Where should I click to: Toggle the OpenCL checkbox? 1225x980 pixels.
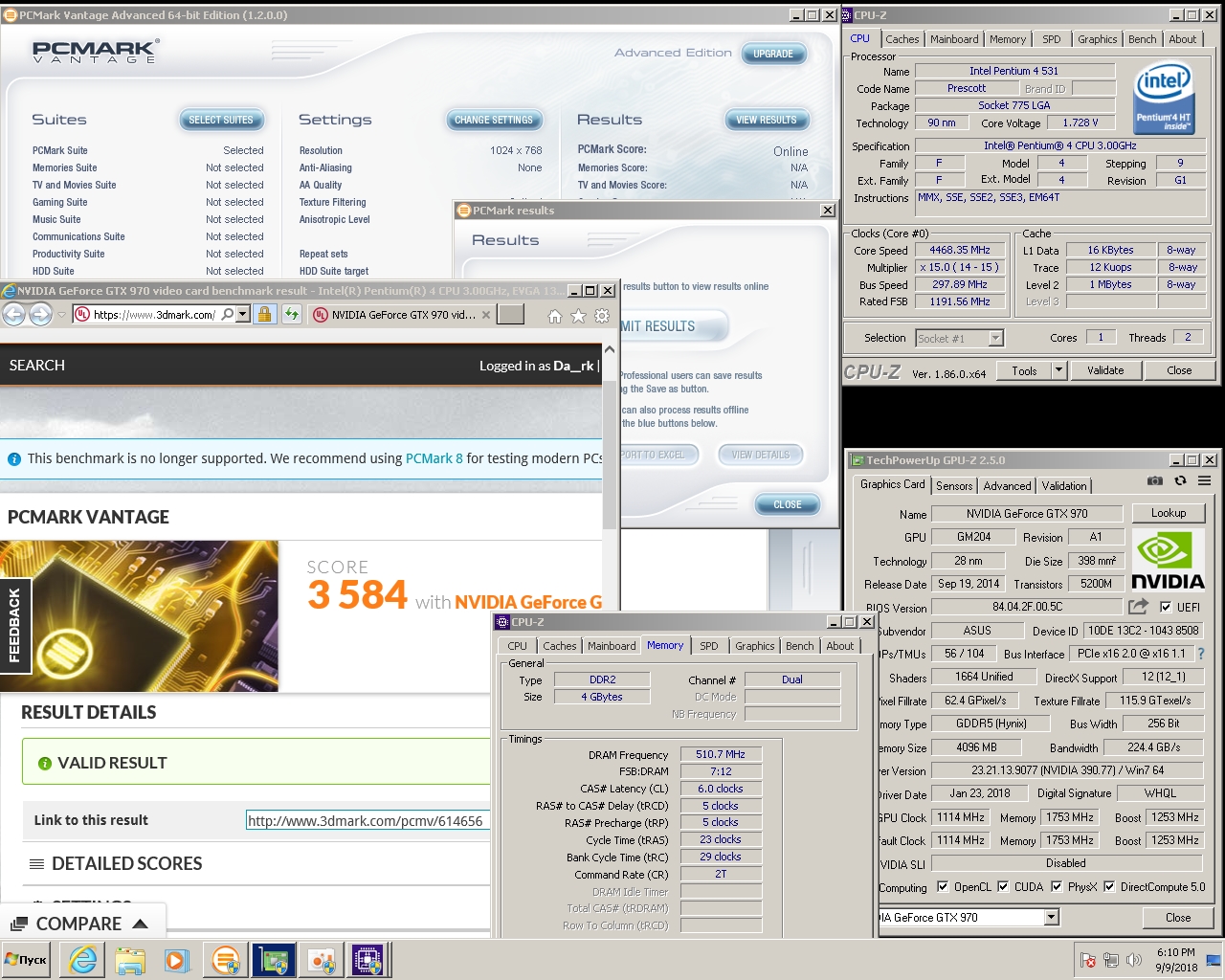(x=943, y=886)
